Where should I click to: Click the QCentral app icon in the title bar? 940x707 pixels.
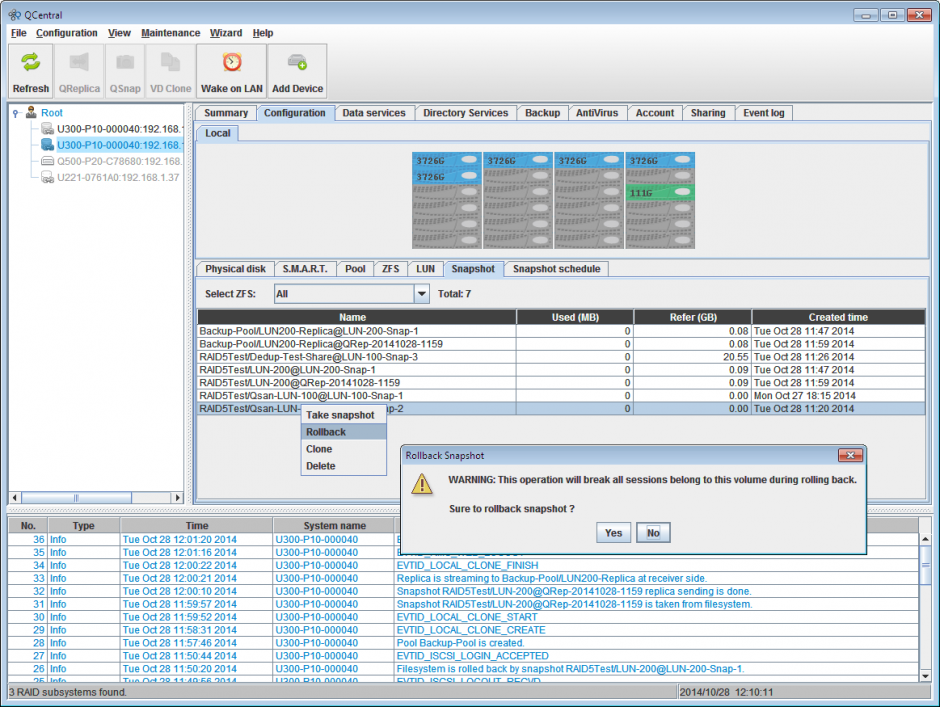14,15
